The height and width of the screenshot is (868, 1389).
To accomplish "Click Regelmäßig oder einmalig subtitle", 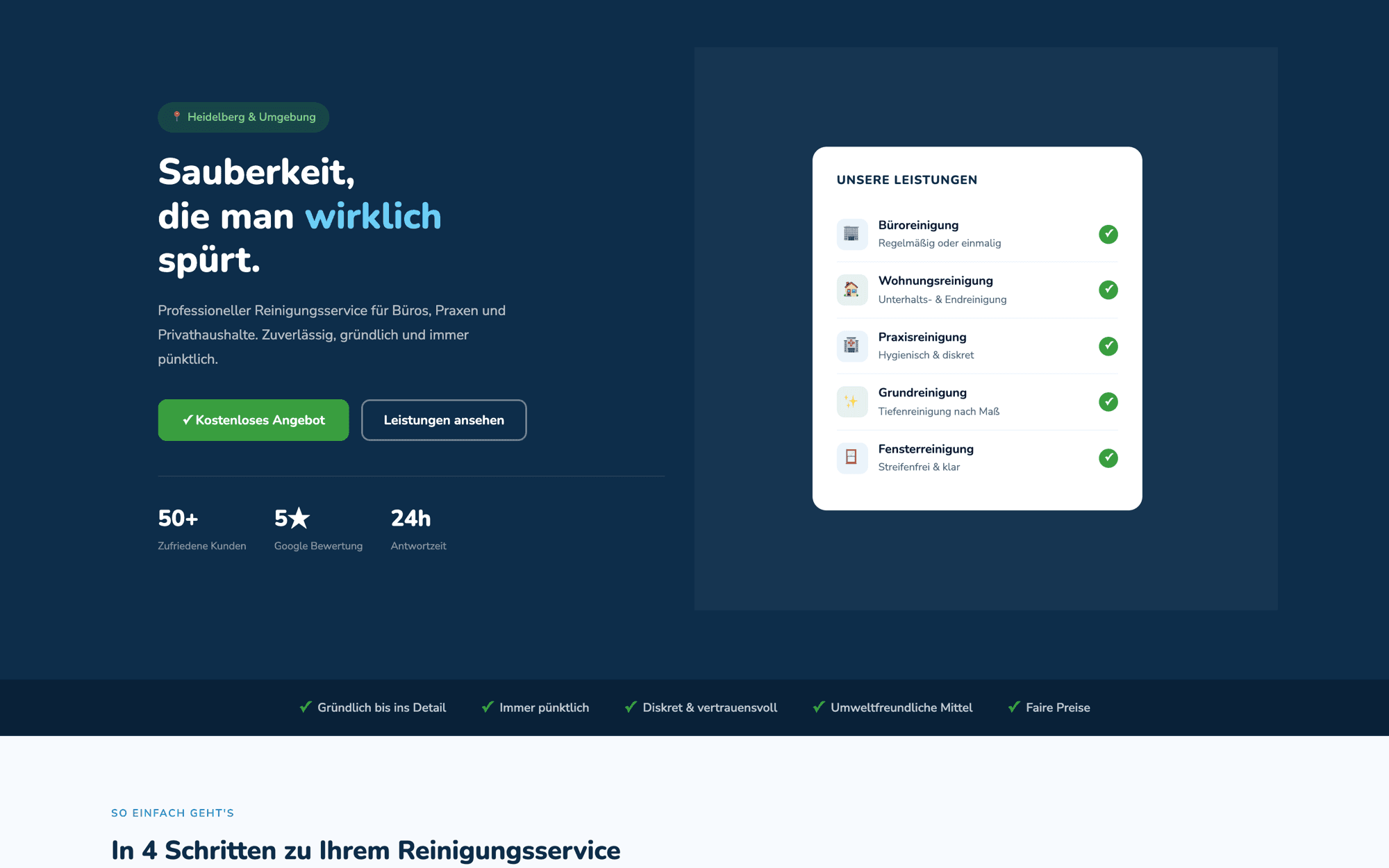I will (940, 243).
